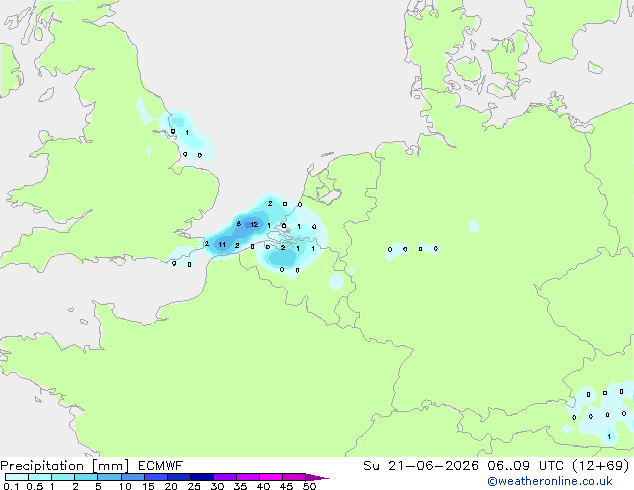Click the above-50 arrow end of legend
The height and width of the screenshot is (490, 634).
317,477
